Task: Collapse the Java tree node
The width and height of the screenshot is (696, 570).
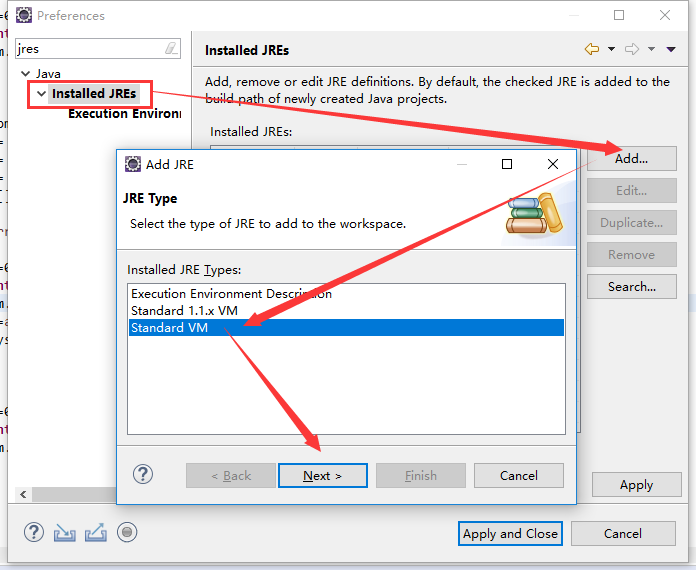Action: click(x=26, y=74)
